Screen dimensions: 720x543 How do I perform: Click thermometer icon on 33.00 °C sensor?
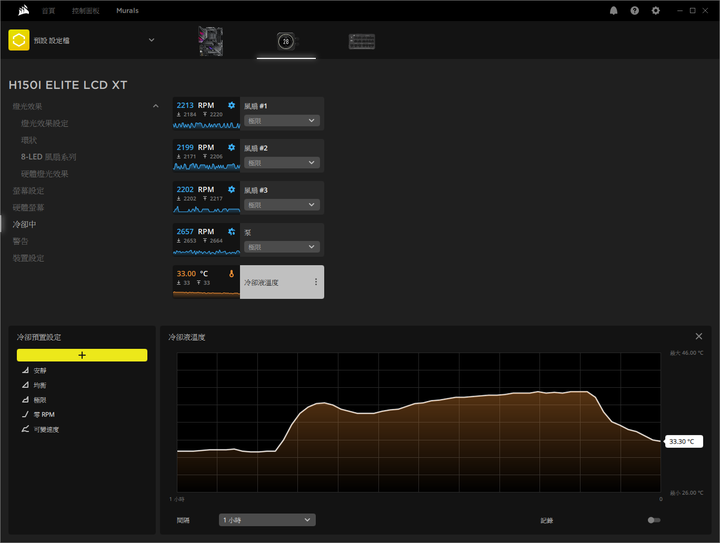(x=231, y=274)
